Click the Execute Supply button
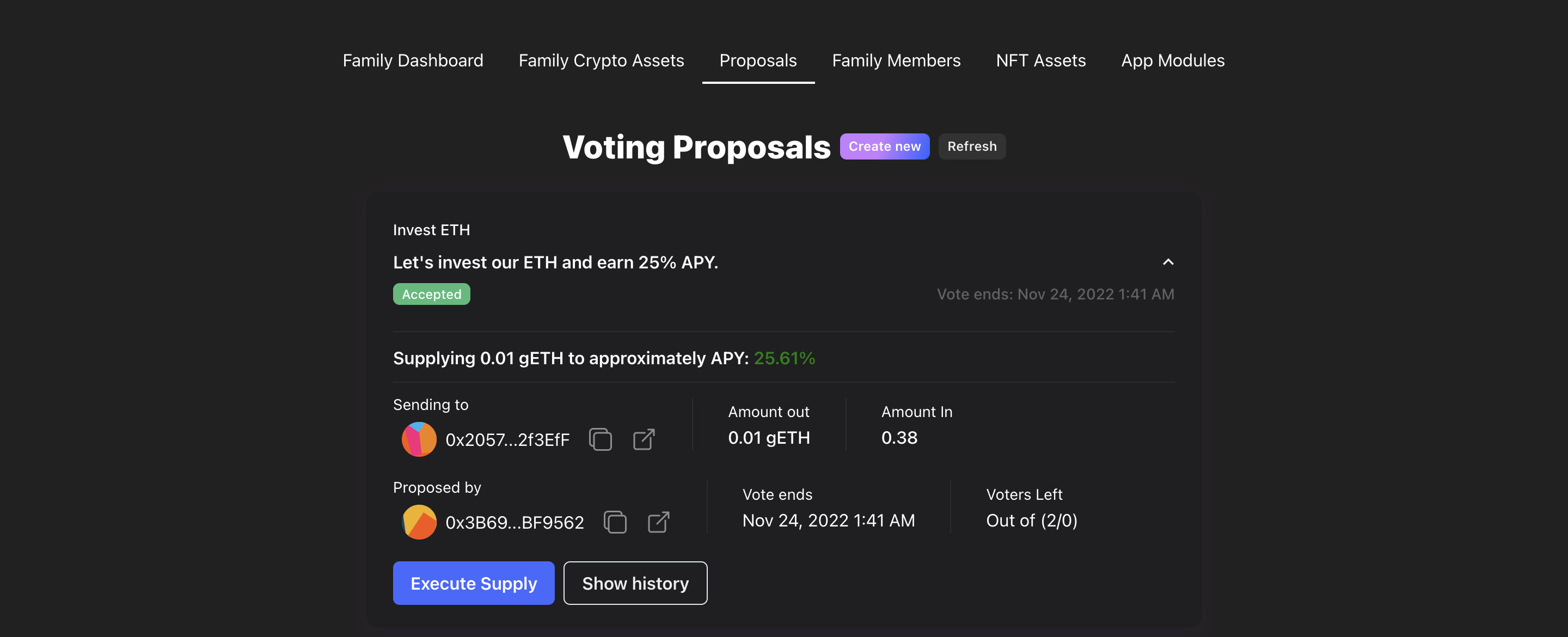This screenshot has width=1568, height=637. click(474, 583)
